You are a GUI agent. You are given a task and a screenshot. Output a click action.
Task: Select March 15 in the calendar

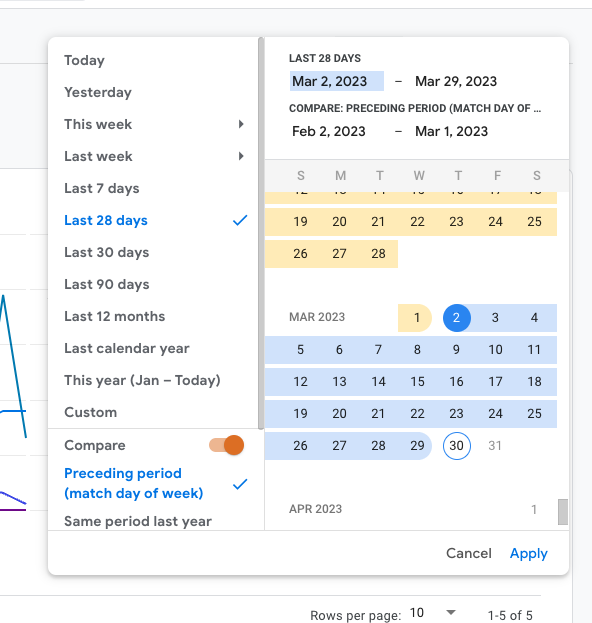pos(417,382)
